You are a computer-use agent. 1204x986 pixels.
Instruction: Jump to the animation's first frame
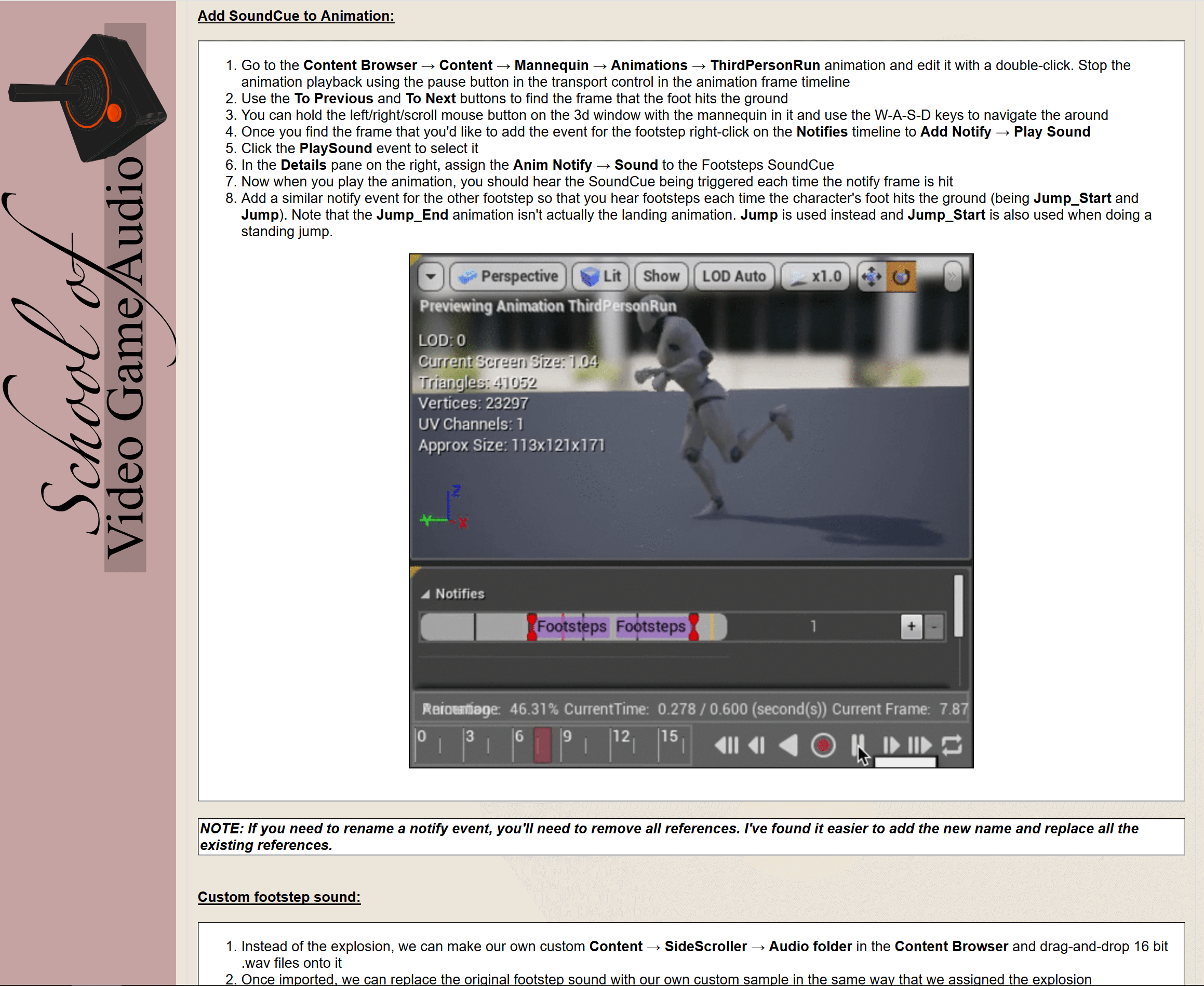click(x=726, y=745)
